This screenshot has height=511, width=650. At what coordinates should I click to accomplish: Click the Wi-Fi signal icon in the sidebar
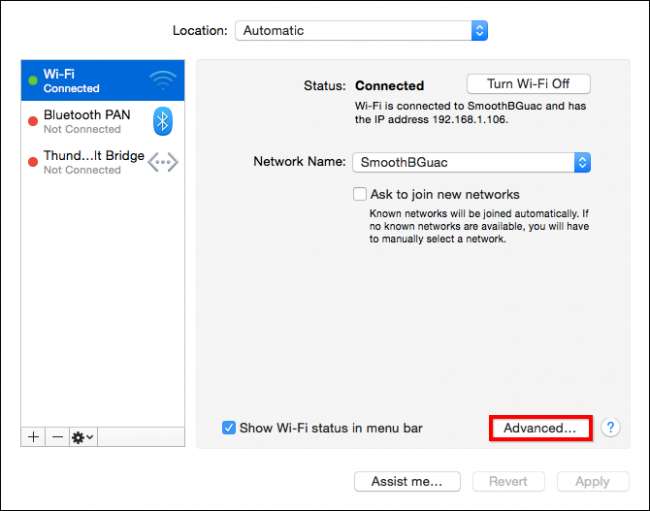coord(162,80)
